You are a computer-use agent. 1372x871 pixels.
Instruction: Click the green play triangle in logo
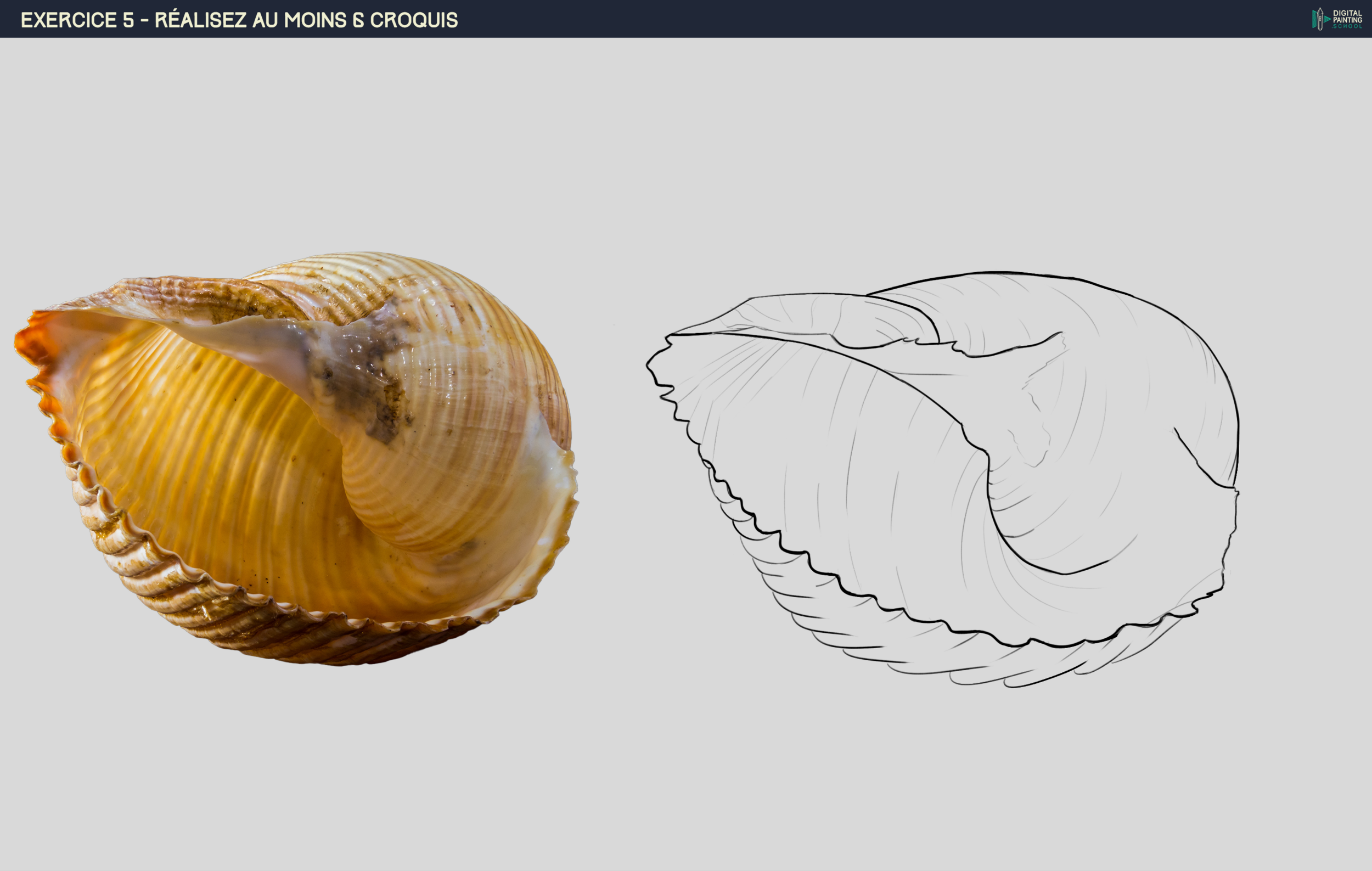(x=1328, y=19)
